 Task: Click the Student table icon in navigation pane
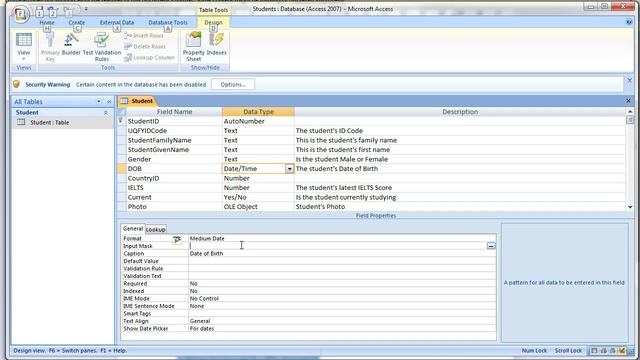tap(21, 122)
